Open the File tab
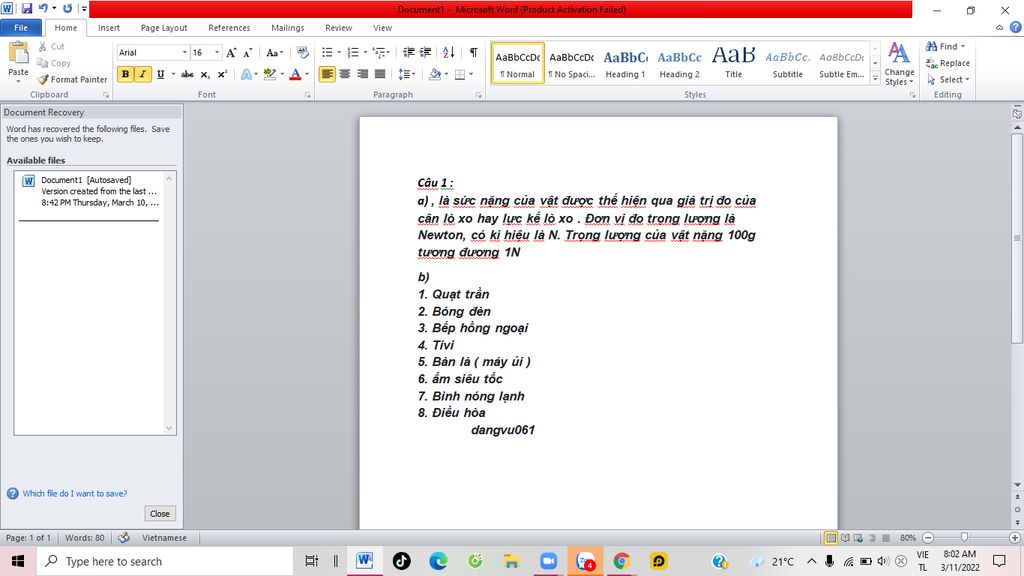Image resolution: width=1024 pixels, height=576 pixels. click(x=21, y=27)
